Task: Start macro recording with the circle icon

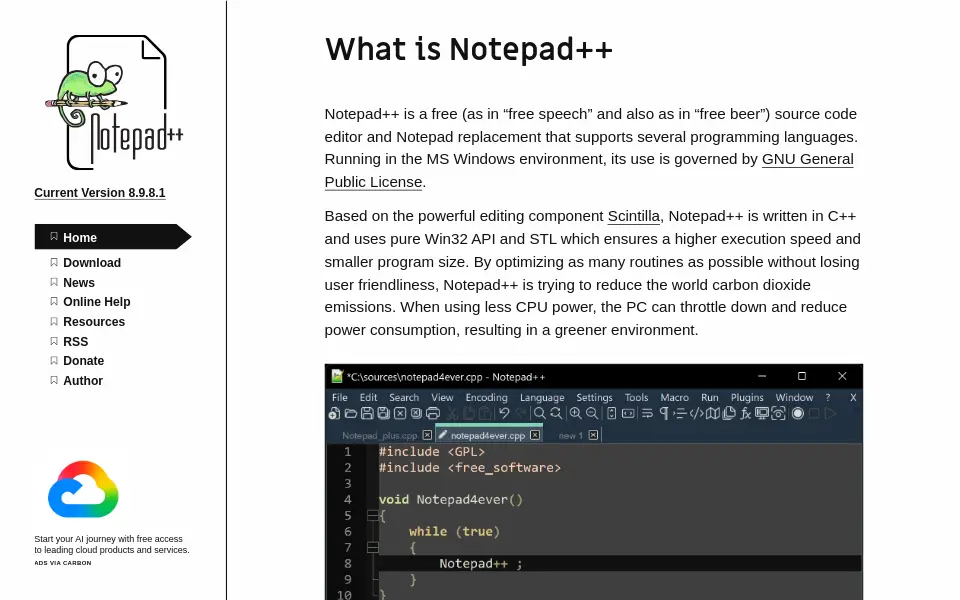Action: pos(798,413)
